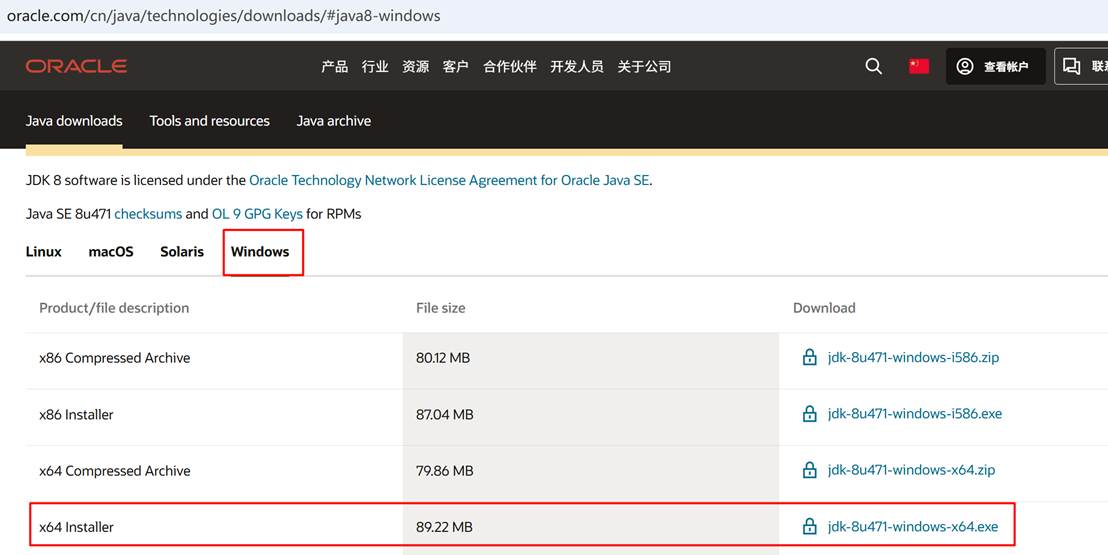Open the contact chat bubble icon
The height and width of the screenshot is (555, 1108).
coord(1071,66)
